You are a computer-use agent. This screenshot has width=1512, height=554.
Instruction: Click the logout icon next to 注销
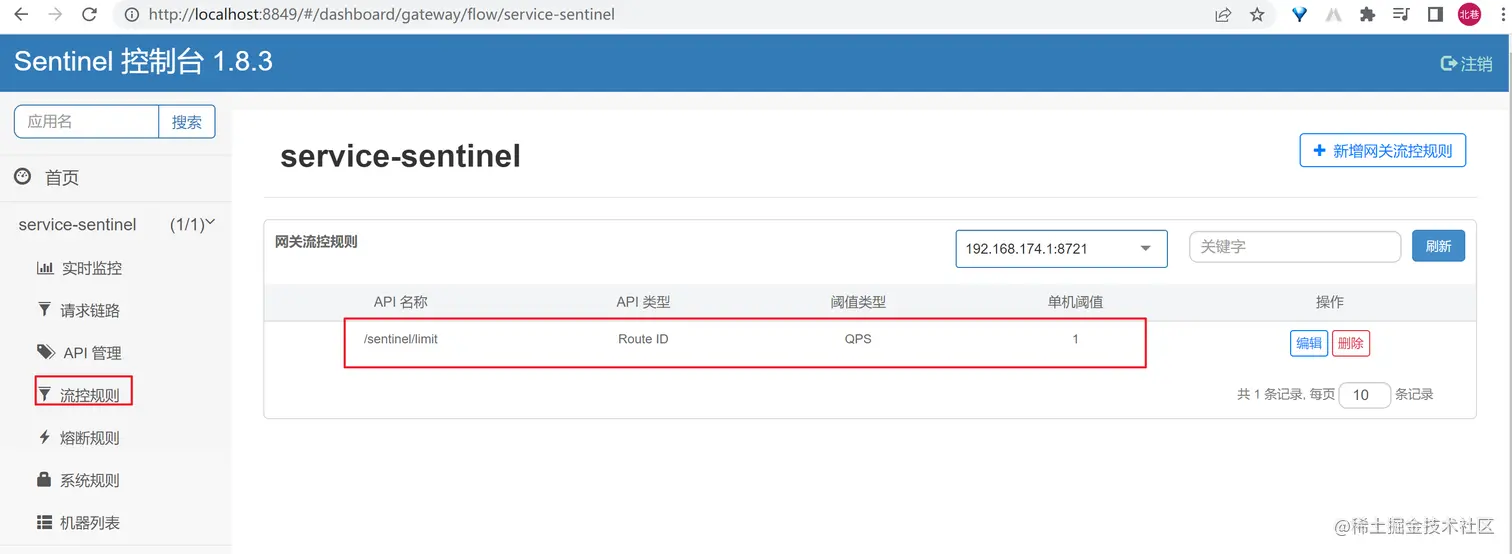click(1448, 63)
